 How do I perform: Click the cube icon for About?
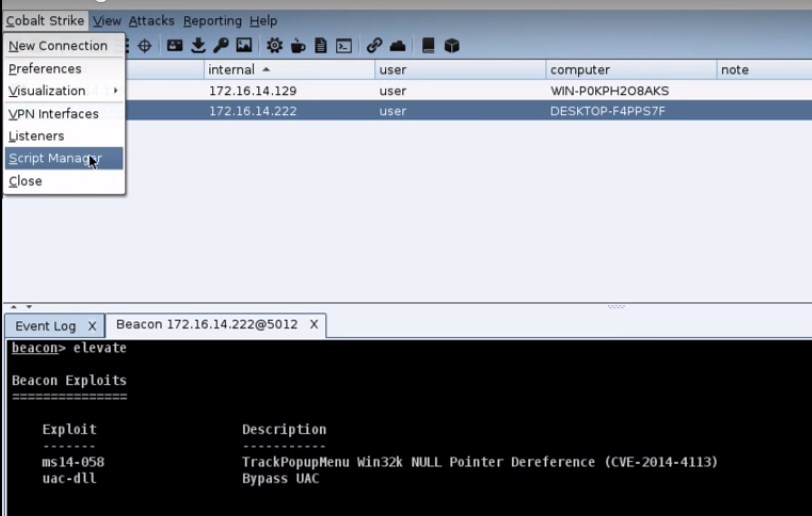[x=452, y=46]
